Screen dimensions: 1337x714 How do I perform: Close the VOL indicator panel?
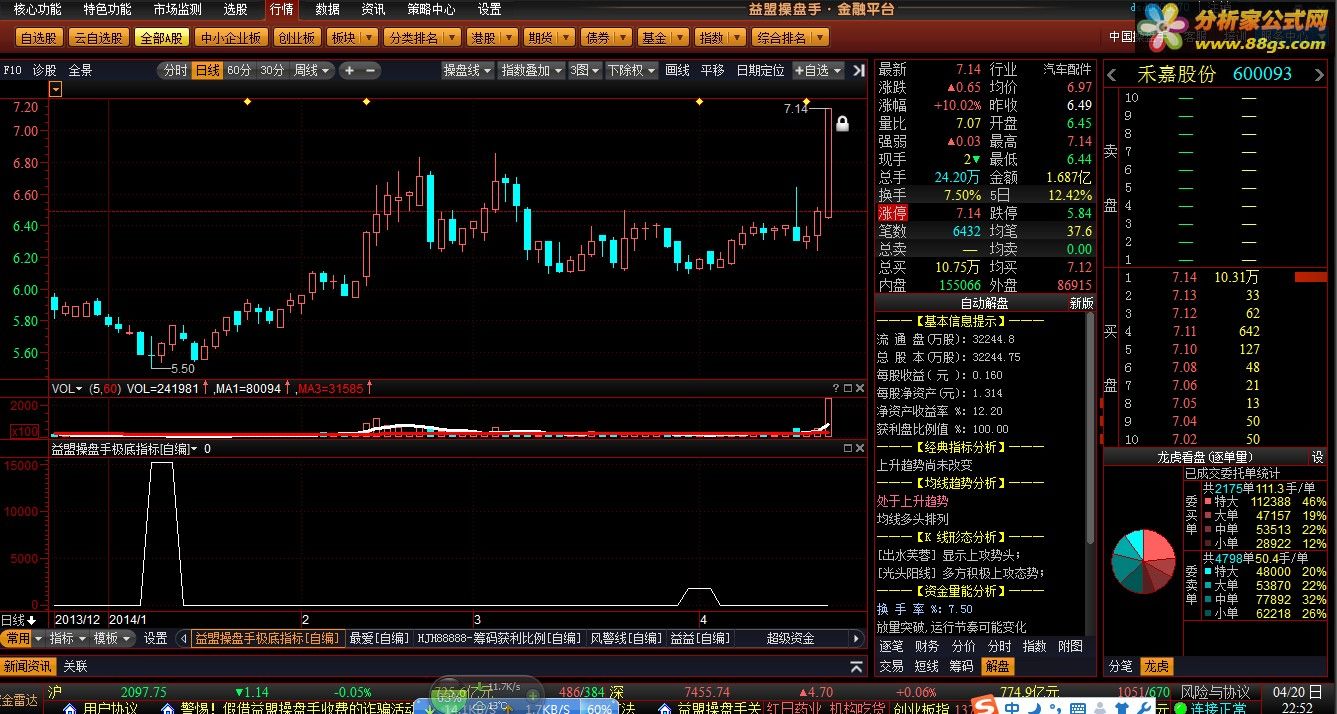coord(859,387)
